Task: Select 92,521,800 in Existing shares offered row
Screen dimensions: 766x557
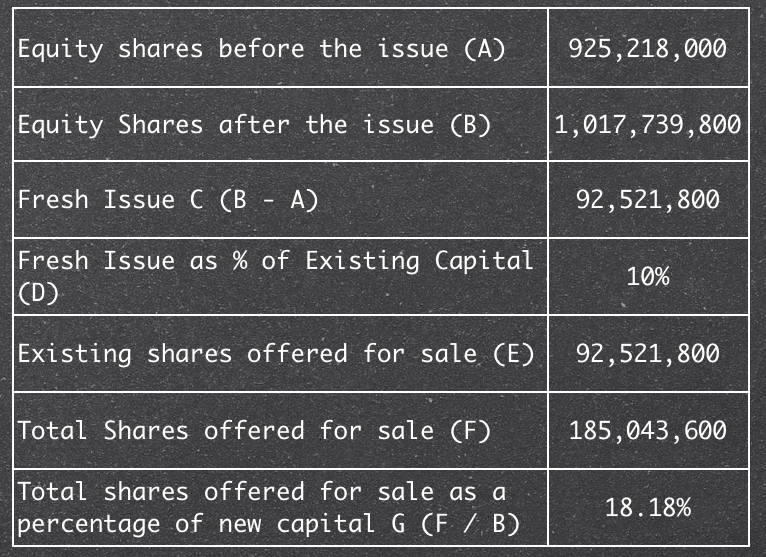Action: [x=647, y=354]
